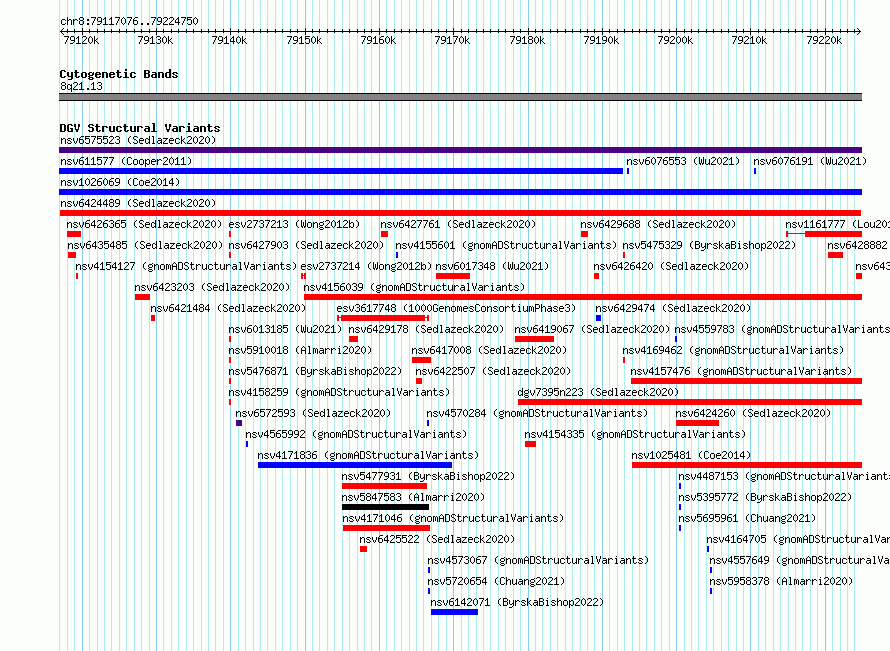Click the red nsv6424260 variant bar
890x651 pixels.
[698, 423]
